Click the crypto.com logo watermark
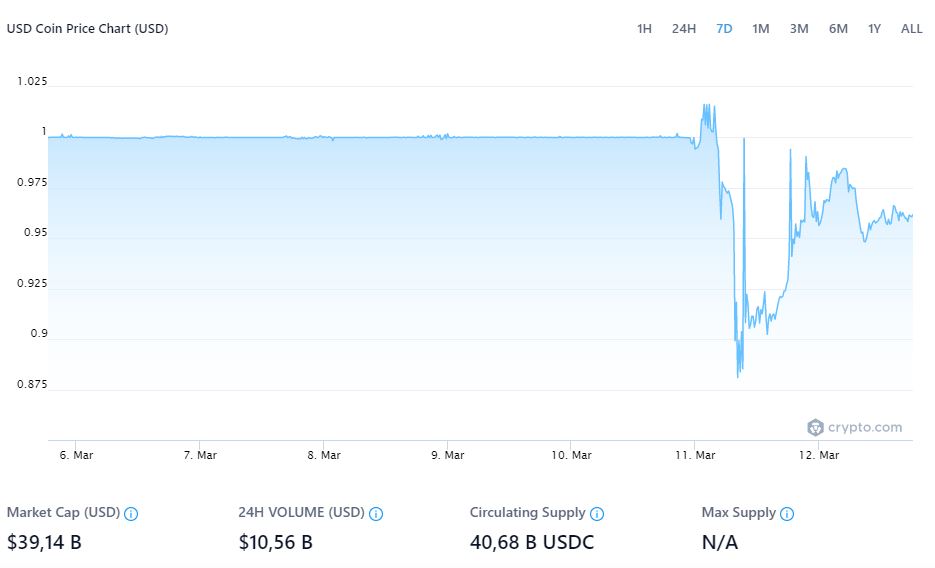This screenshot has height=568, width=935. pyautogui.click(x=855, y=428)
